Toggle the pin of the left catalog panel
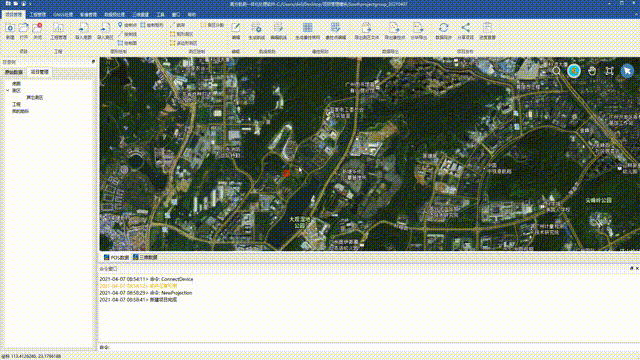640x360 pixels. click(x=93, y=62)
